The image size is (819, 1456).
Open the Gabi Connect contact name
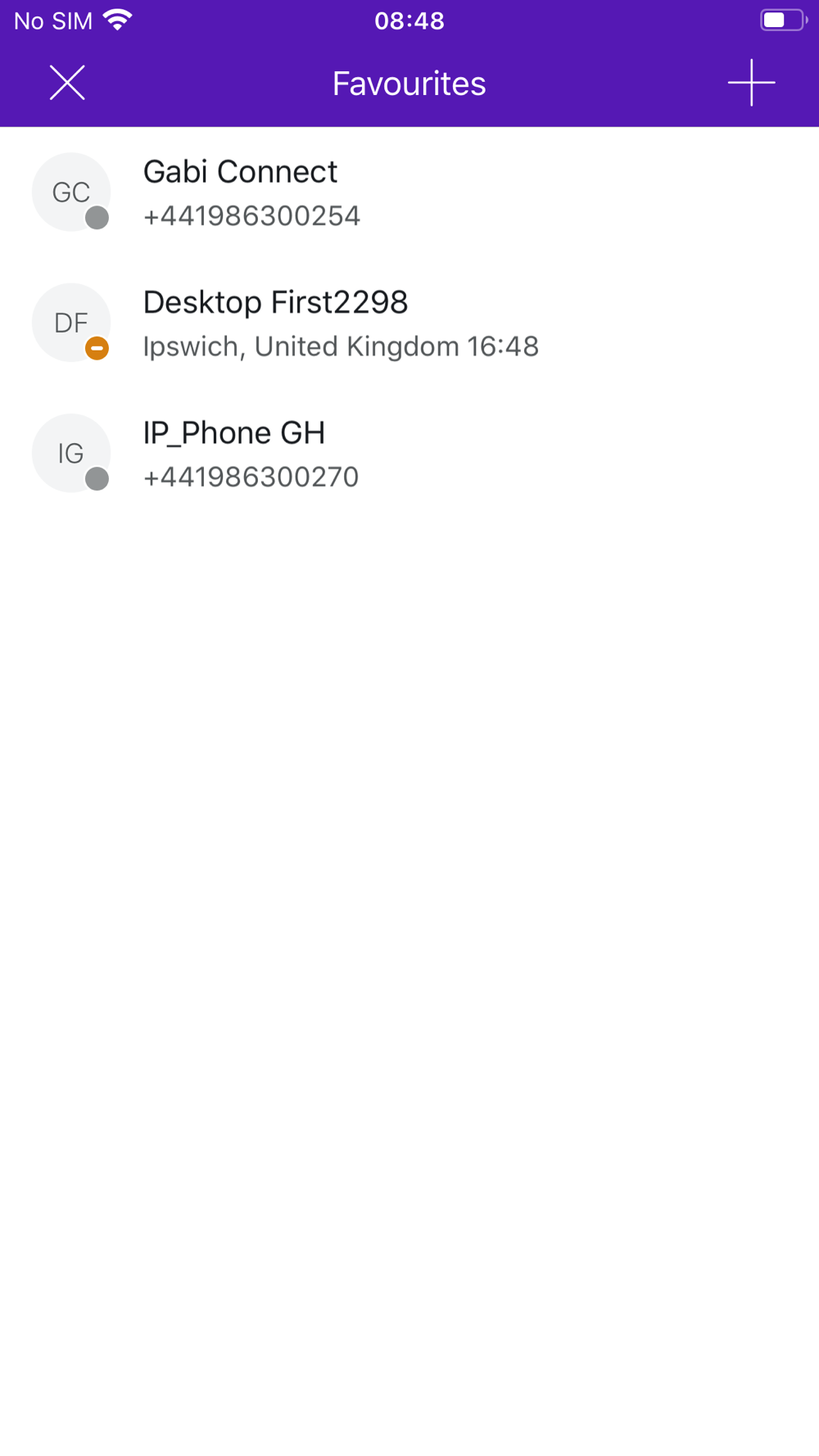click(240, 171)
